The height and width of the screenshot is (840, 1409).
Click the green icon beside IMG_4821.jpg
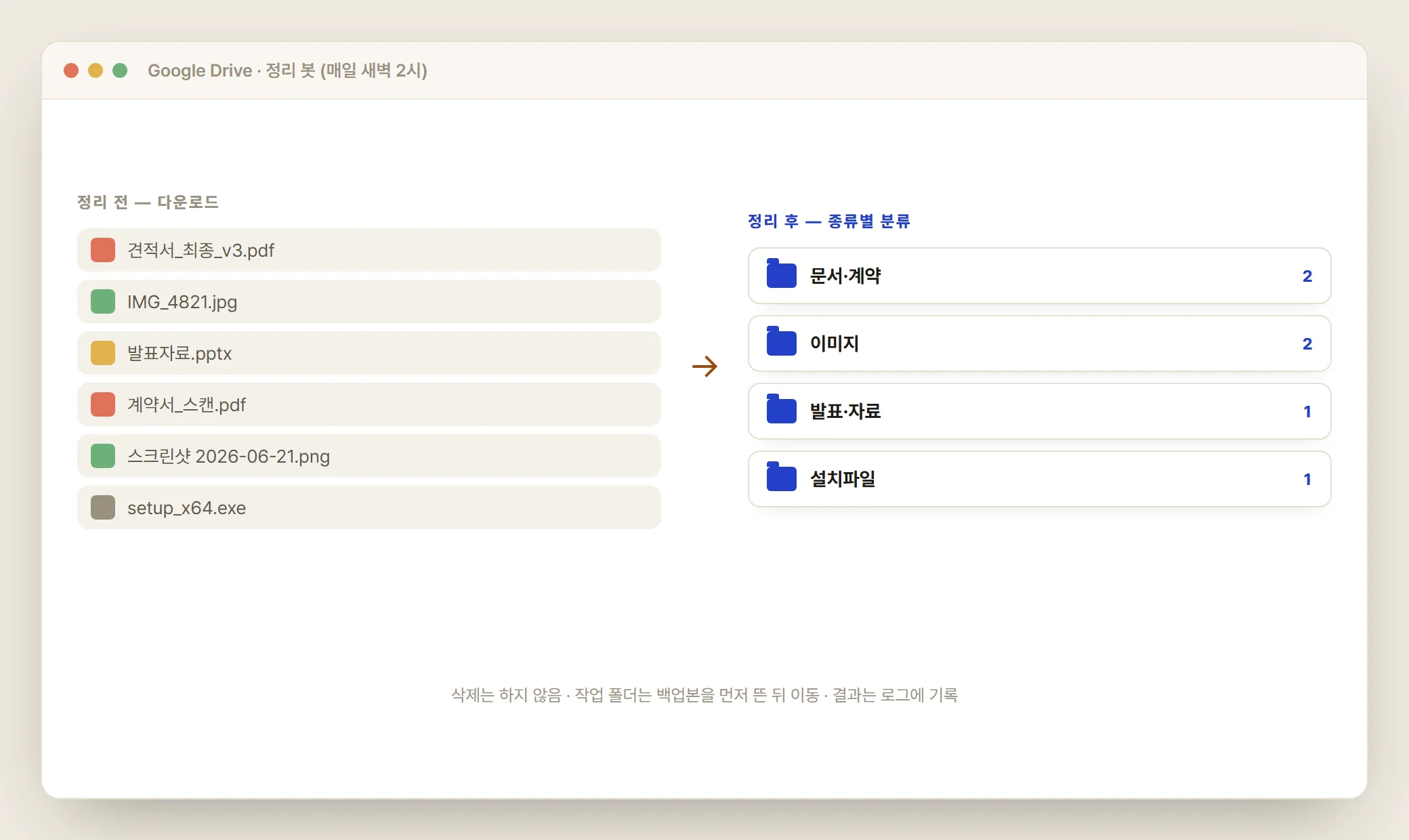point(103,301)
